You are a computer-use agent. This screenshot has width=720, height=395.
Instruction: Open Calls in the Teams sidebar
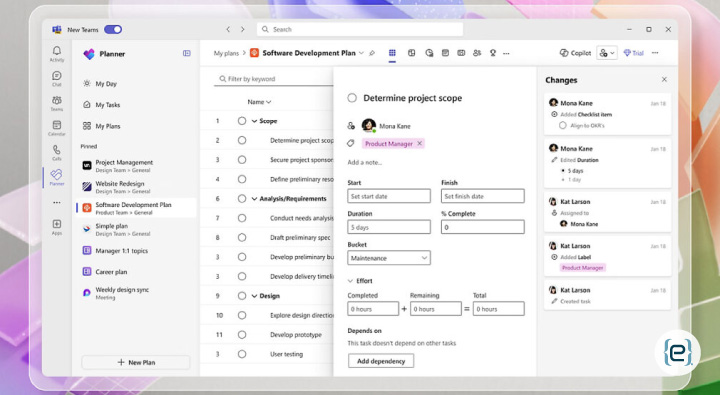coord(57,152)
